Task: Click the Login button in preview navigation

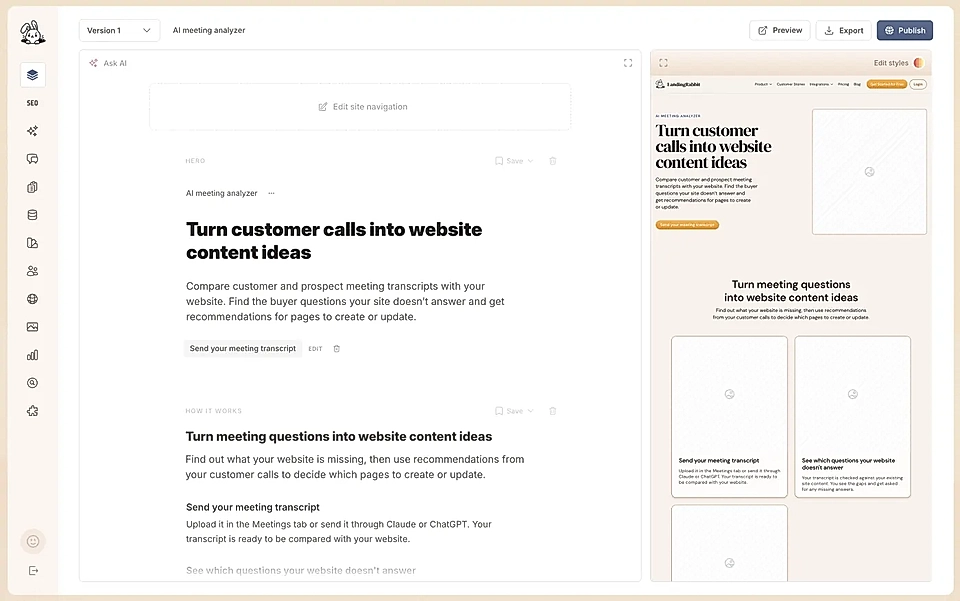Action: pyautogui.click(x=918, y=84)
